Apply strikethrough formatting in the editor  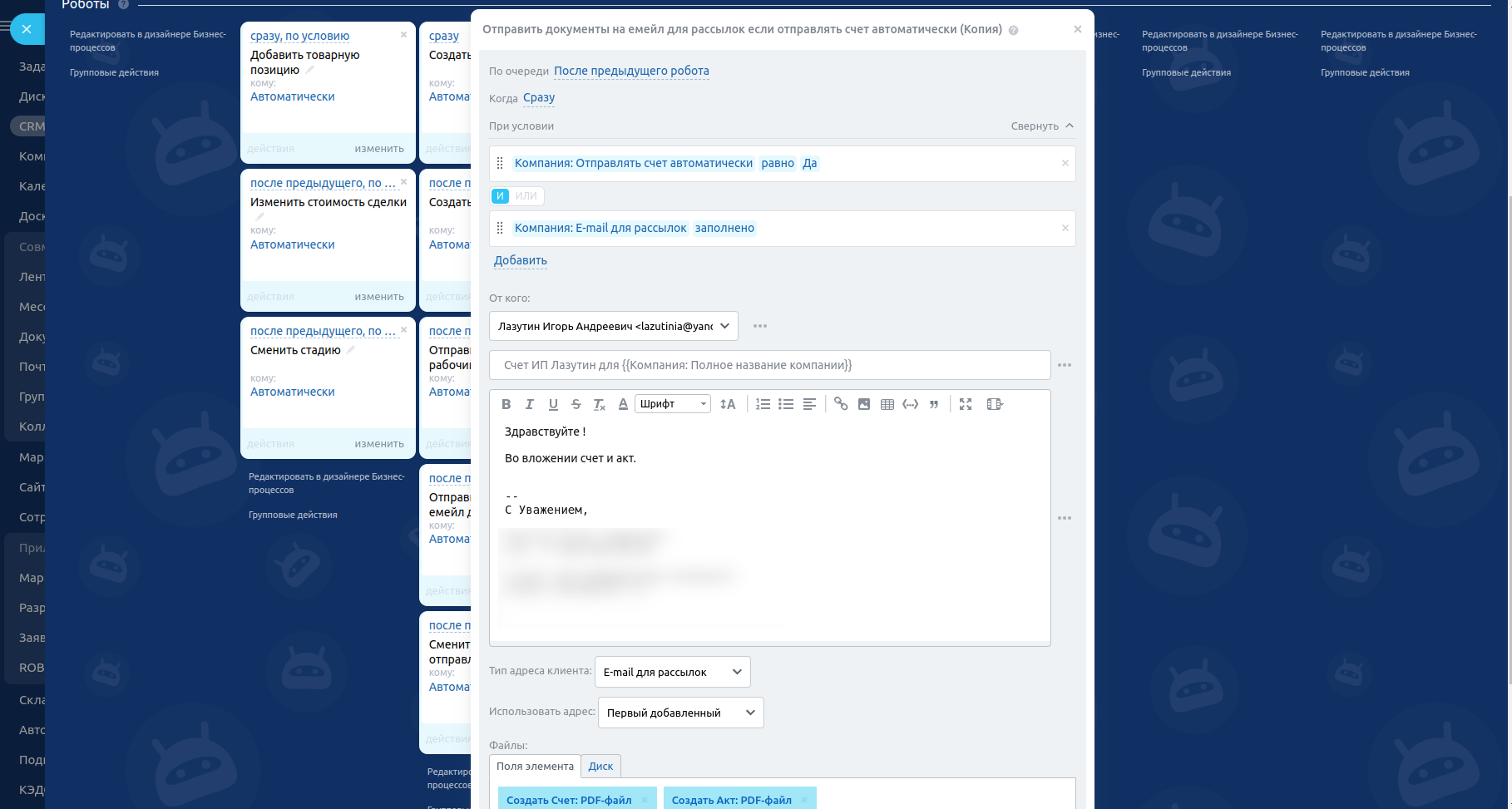[x=576, y=404]
